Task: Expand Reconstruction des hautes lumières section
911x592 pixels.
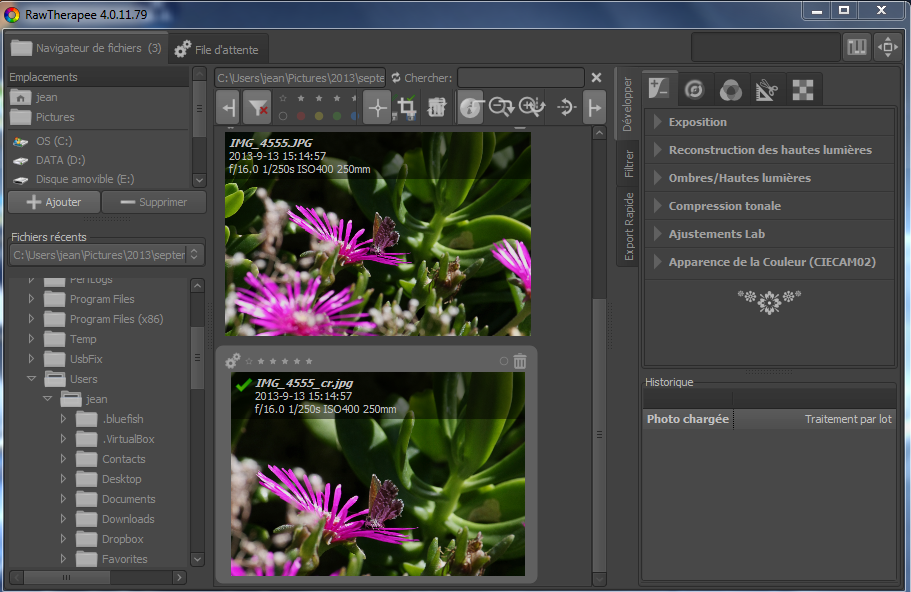Action: click(769, 150)
